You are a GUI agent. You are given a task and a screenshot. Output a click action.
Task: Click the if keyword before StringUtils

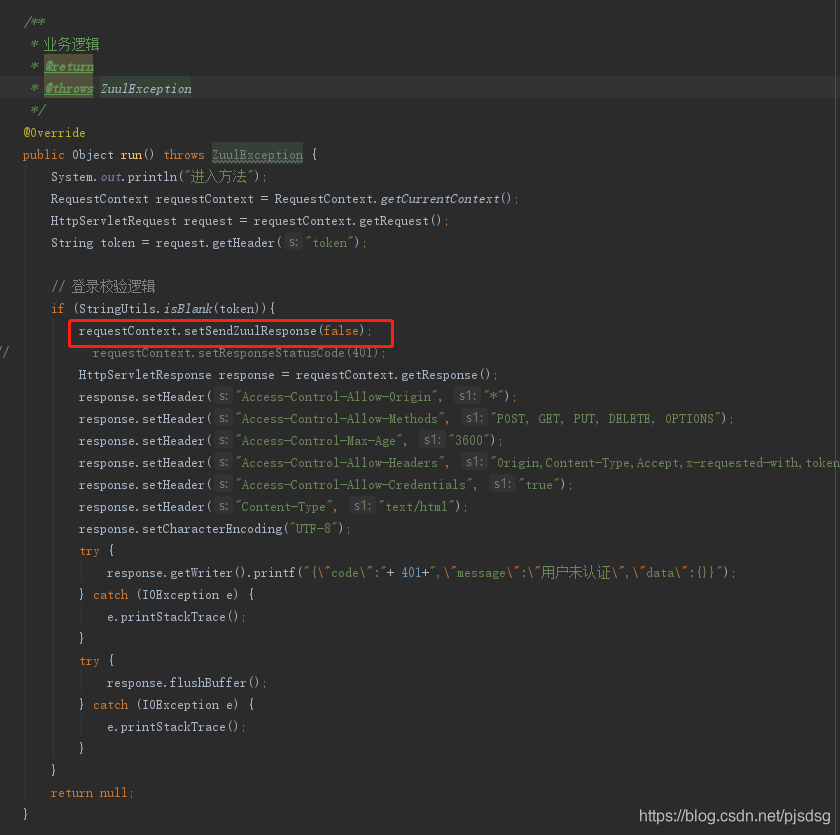coord(57,309)
